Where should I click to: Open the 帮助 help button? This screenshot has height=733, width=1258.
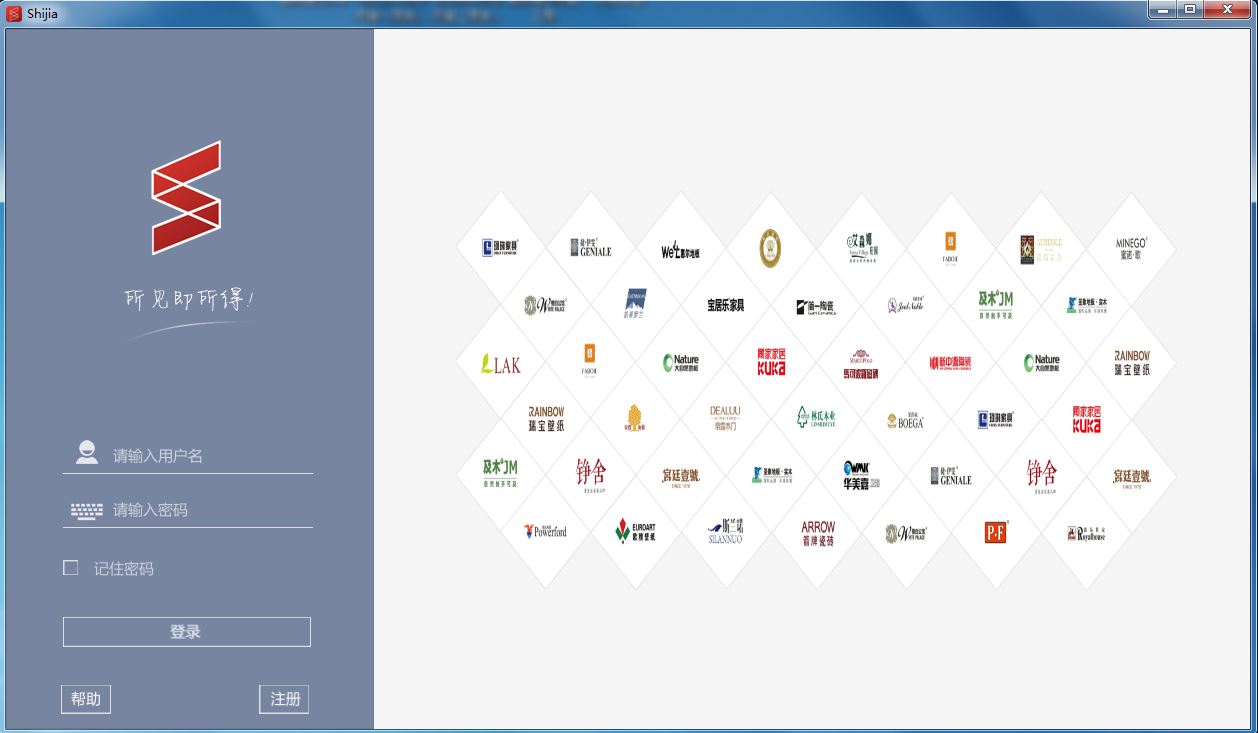click(x=86, y=699)
